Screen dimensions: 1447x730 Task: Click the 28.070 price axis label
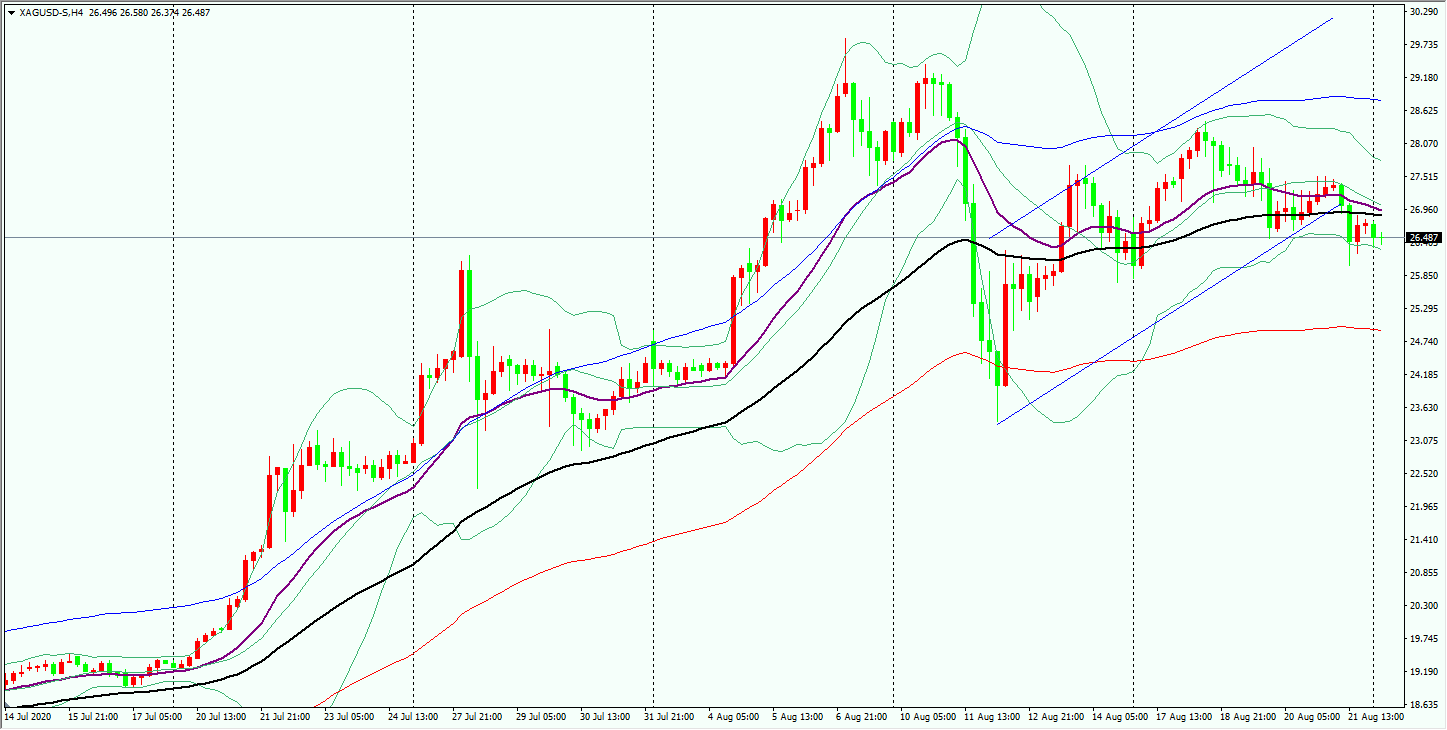pyautogui.click(x=1423, y=144)
